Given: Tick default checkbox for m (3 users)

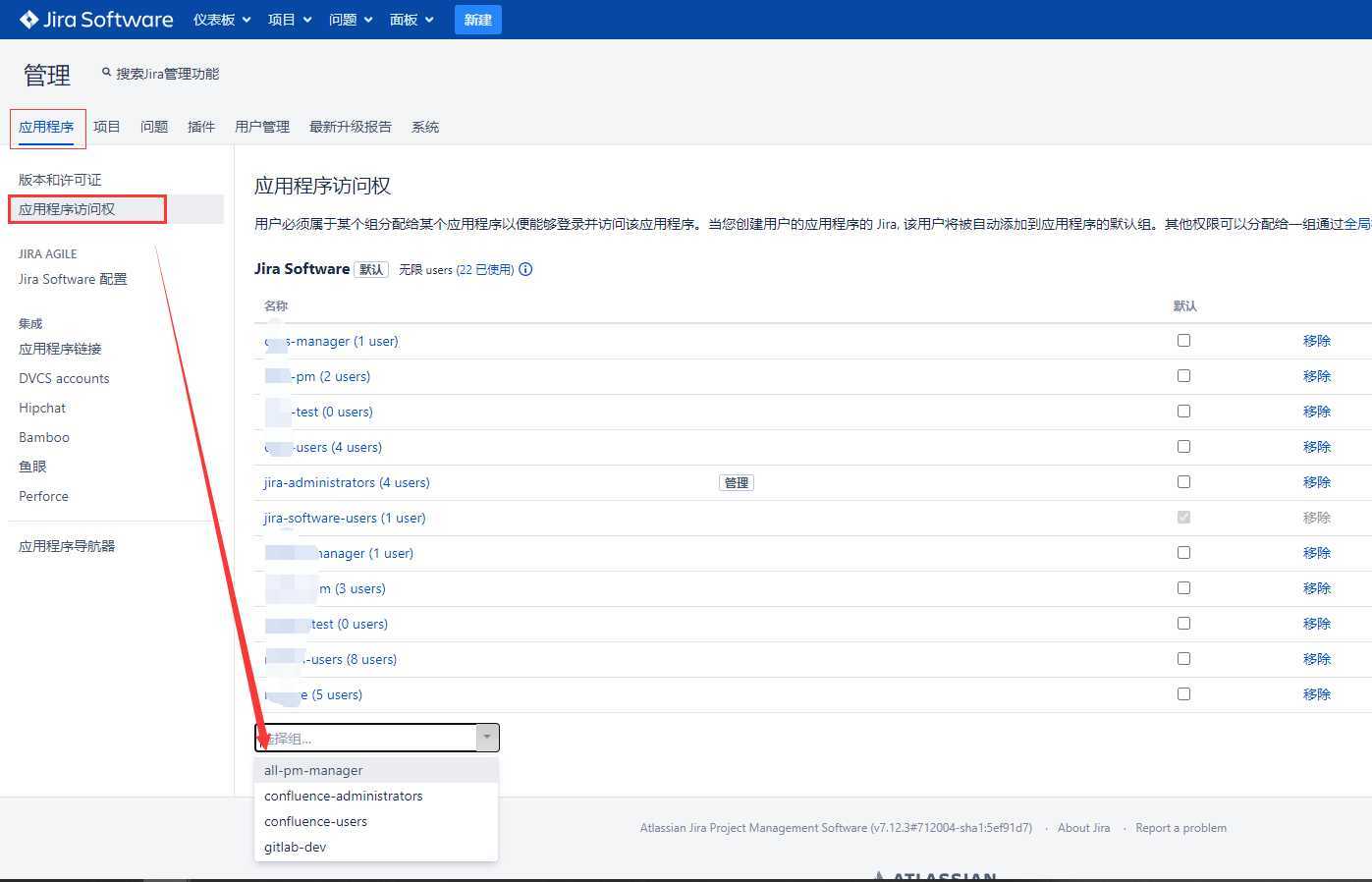Looking at the screenshot, I should (x=1183, y=587).
